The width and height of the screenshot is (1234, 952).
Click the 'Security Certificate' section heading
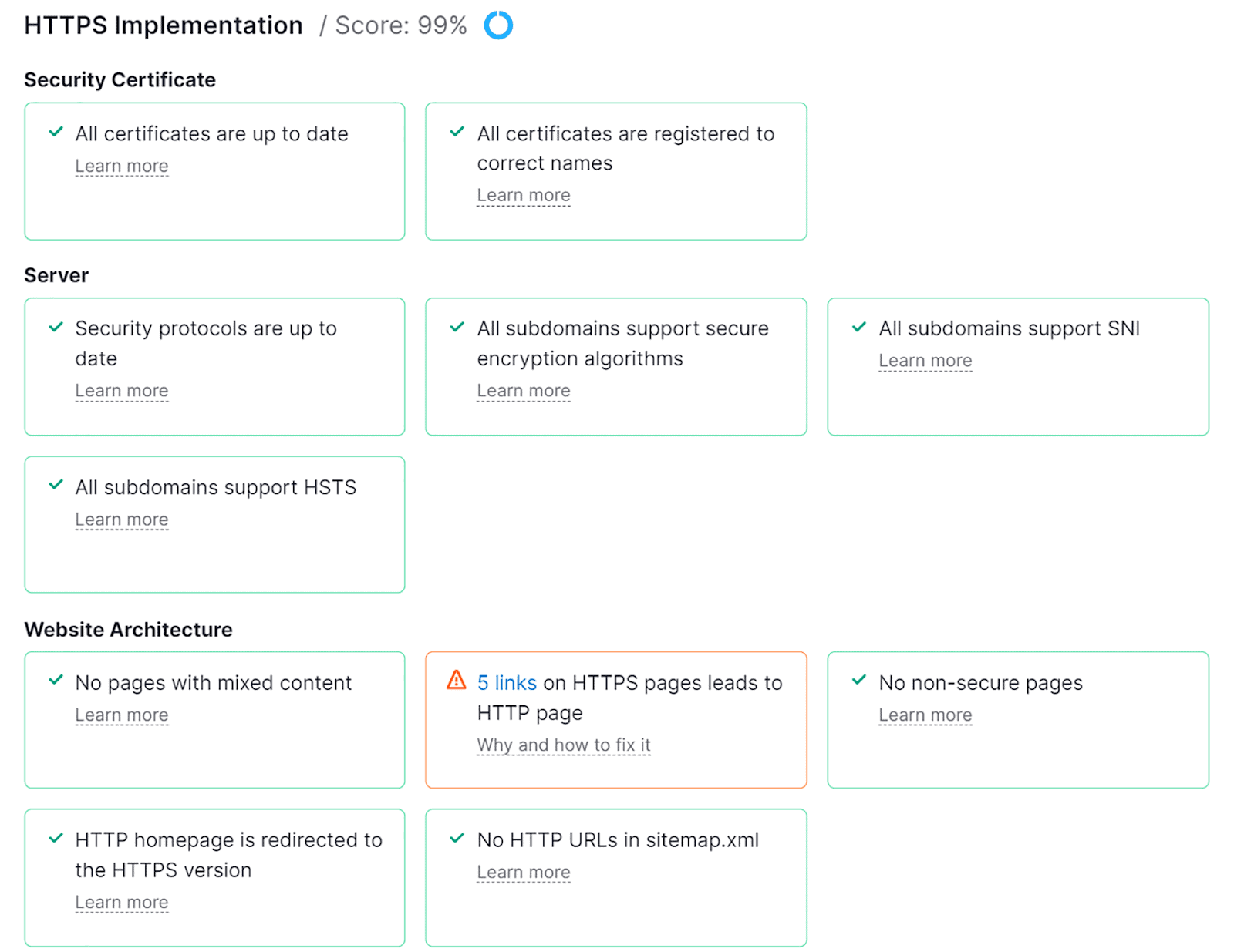click(x=120, y=79)
